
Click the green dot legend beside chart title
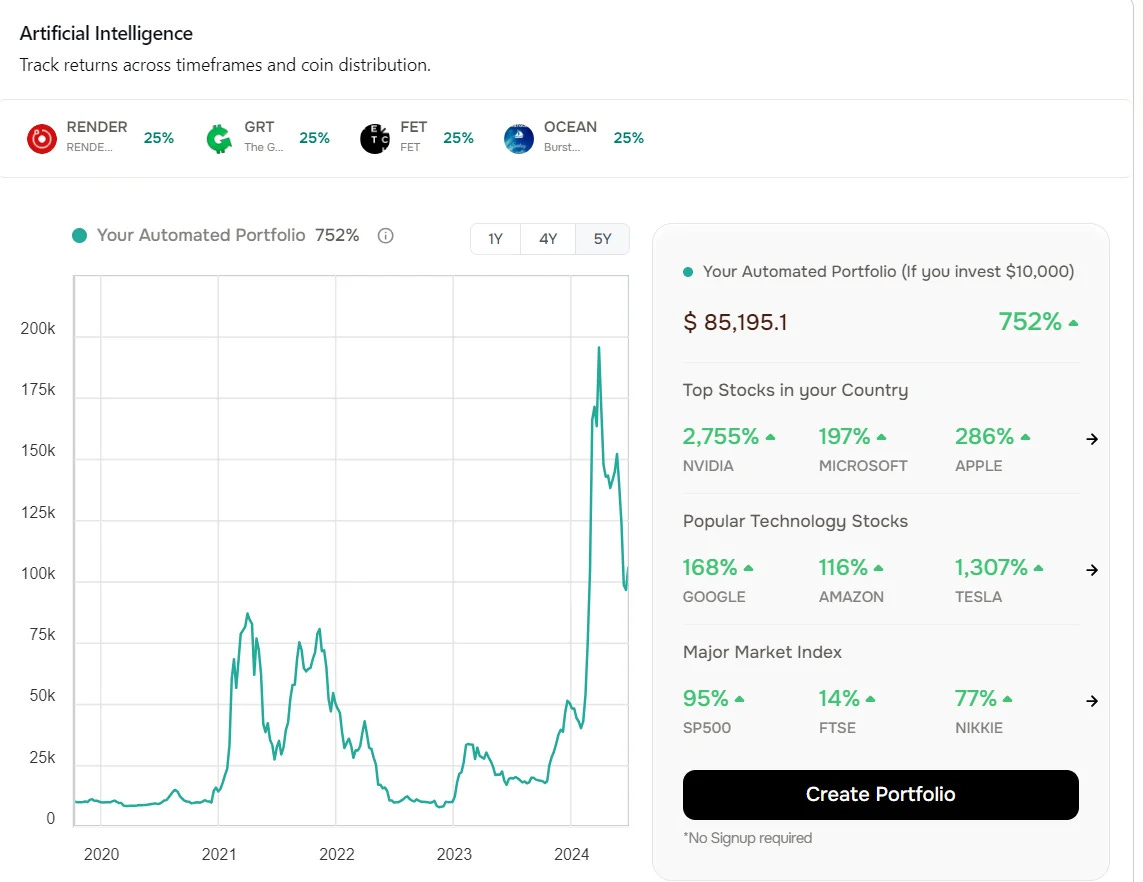pos(79,235)
